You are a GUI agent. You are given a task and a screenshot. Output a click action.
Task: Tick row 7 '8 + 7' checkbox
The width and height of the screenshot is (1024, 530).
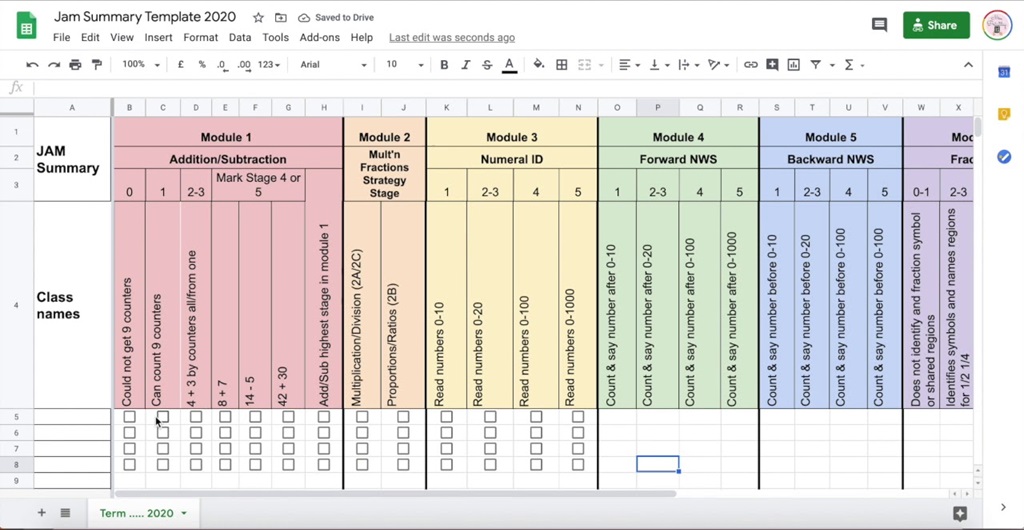[x=225, y=448]
